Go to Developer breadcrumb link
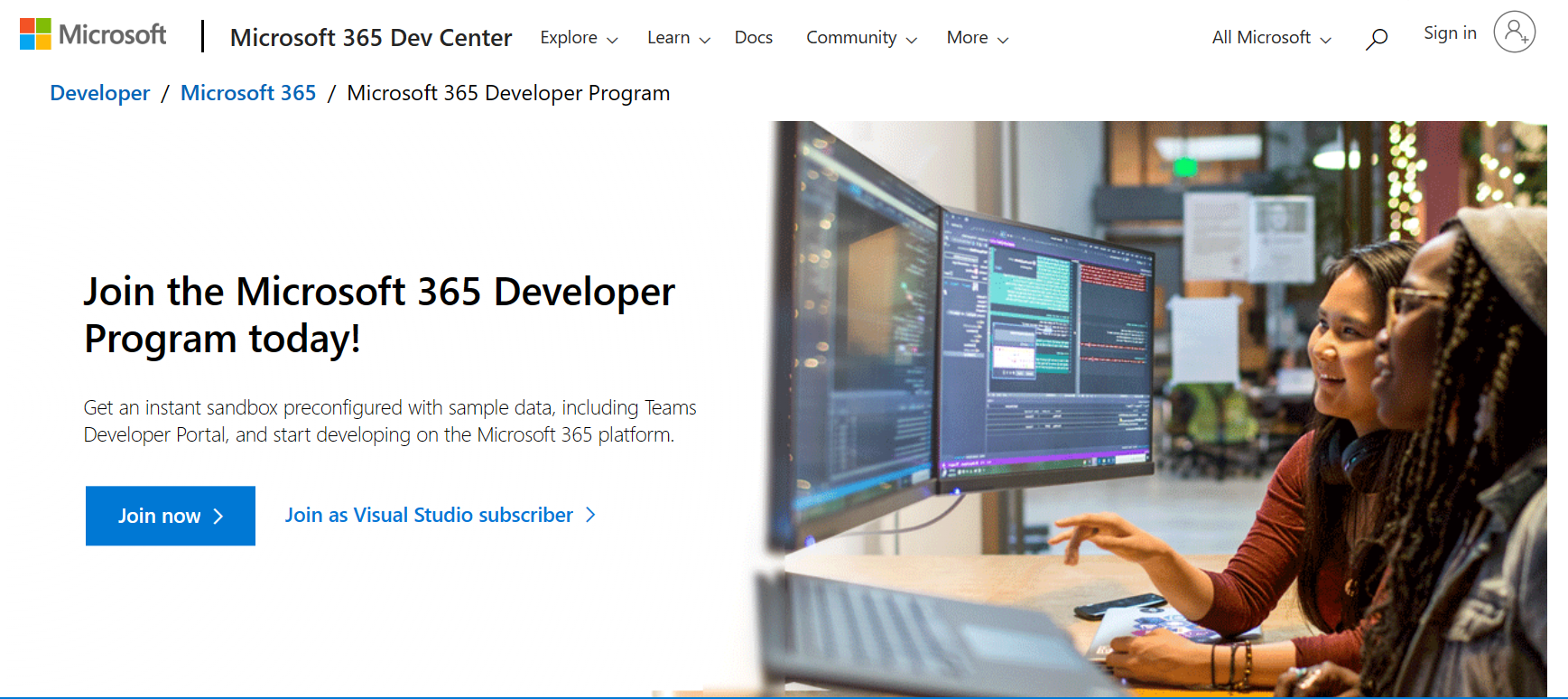The height and width of the screenshot is (699, 1568). point(100,93)
